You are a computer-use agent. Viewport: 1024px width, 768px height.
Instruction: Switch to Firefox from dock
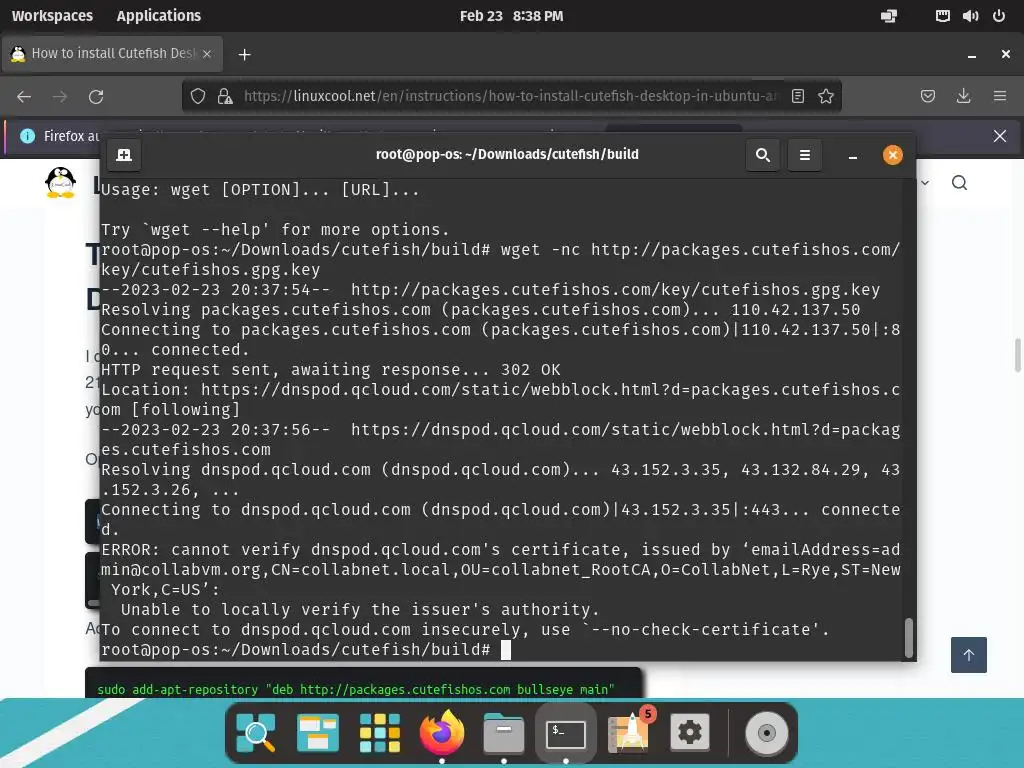pos(441,733)
